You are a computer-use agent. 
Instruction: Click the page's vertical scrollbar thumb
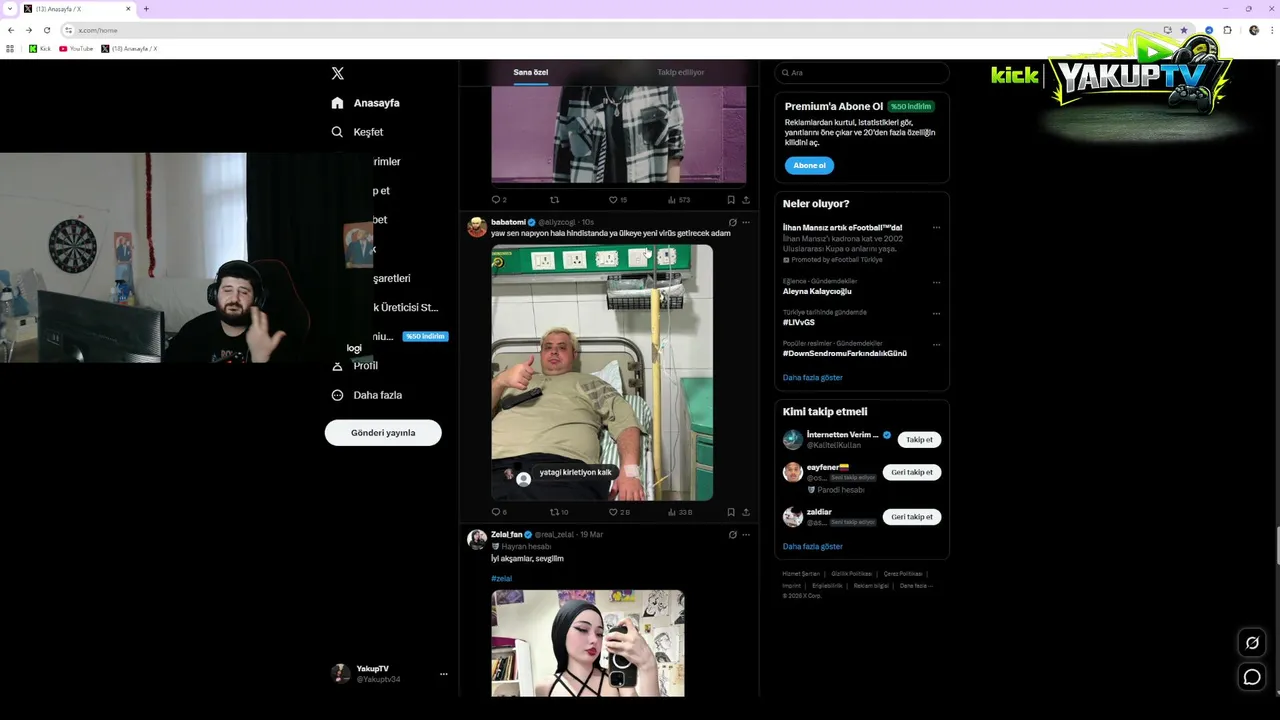pyautogui.click(x=1277, y=545)
